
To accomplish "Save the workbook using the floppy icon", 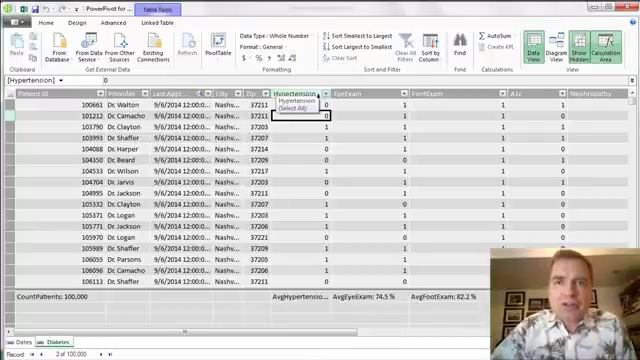I will 36,9.
